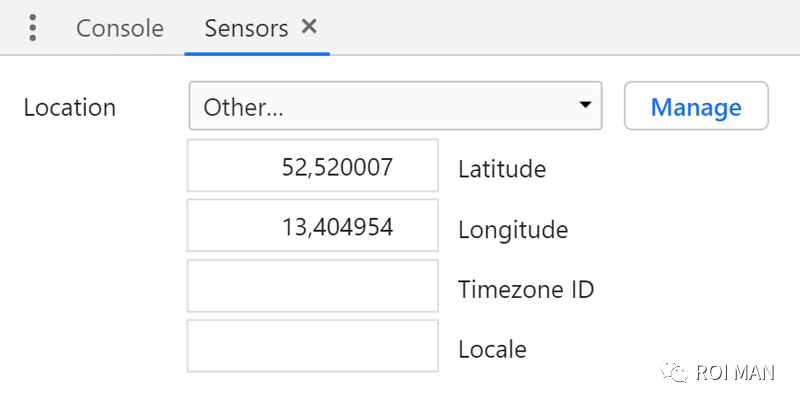Click the Location label

69,107
